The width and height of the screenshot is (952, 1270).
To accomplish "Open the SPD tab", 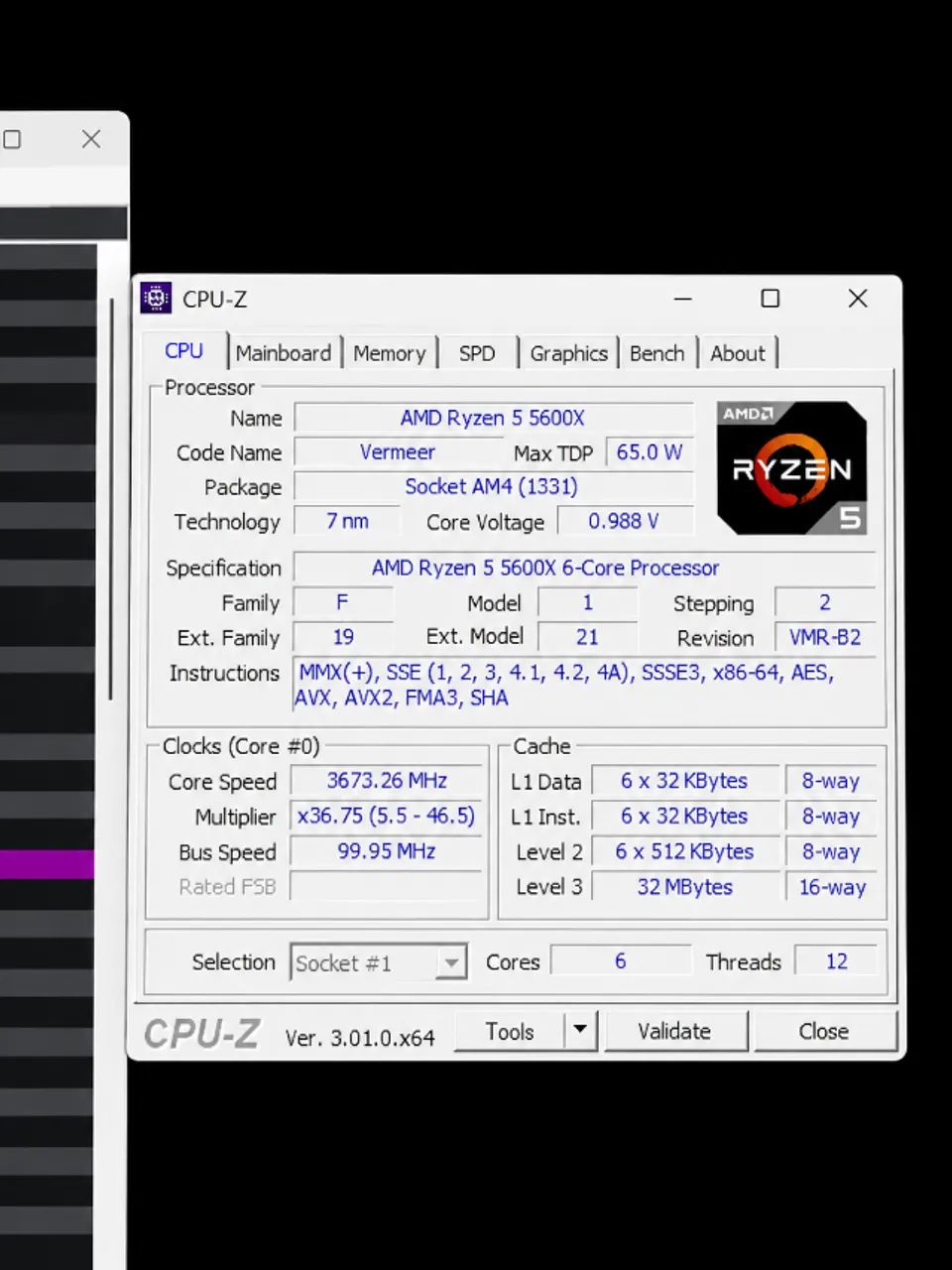I will point(477,353).
